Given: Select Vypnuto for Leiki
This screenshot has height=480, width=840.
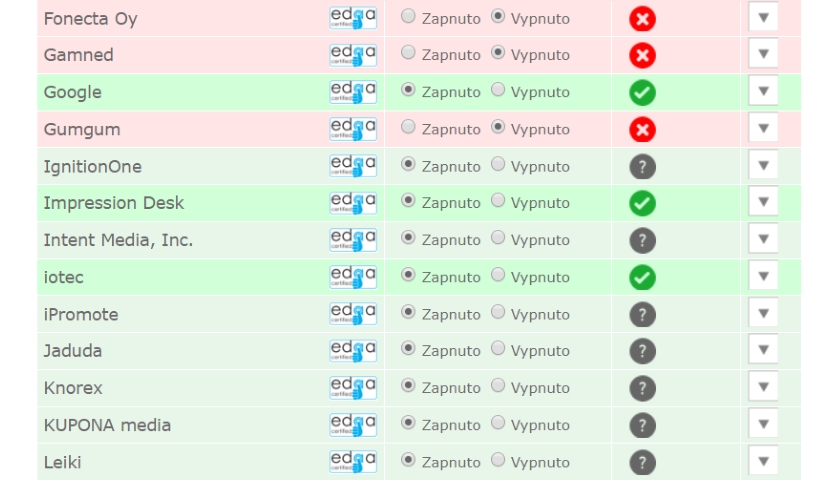Looking at the screenshot, I should [x=498, y=460].
